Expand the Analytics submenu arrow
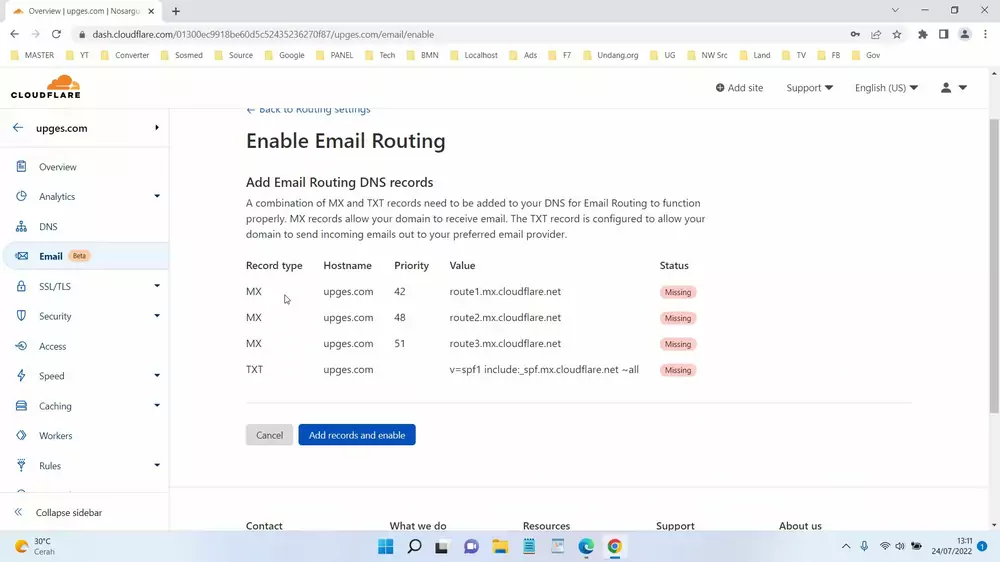 pos(157,196)
